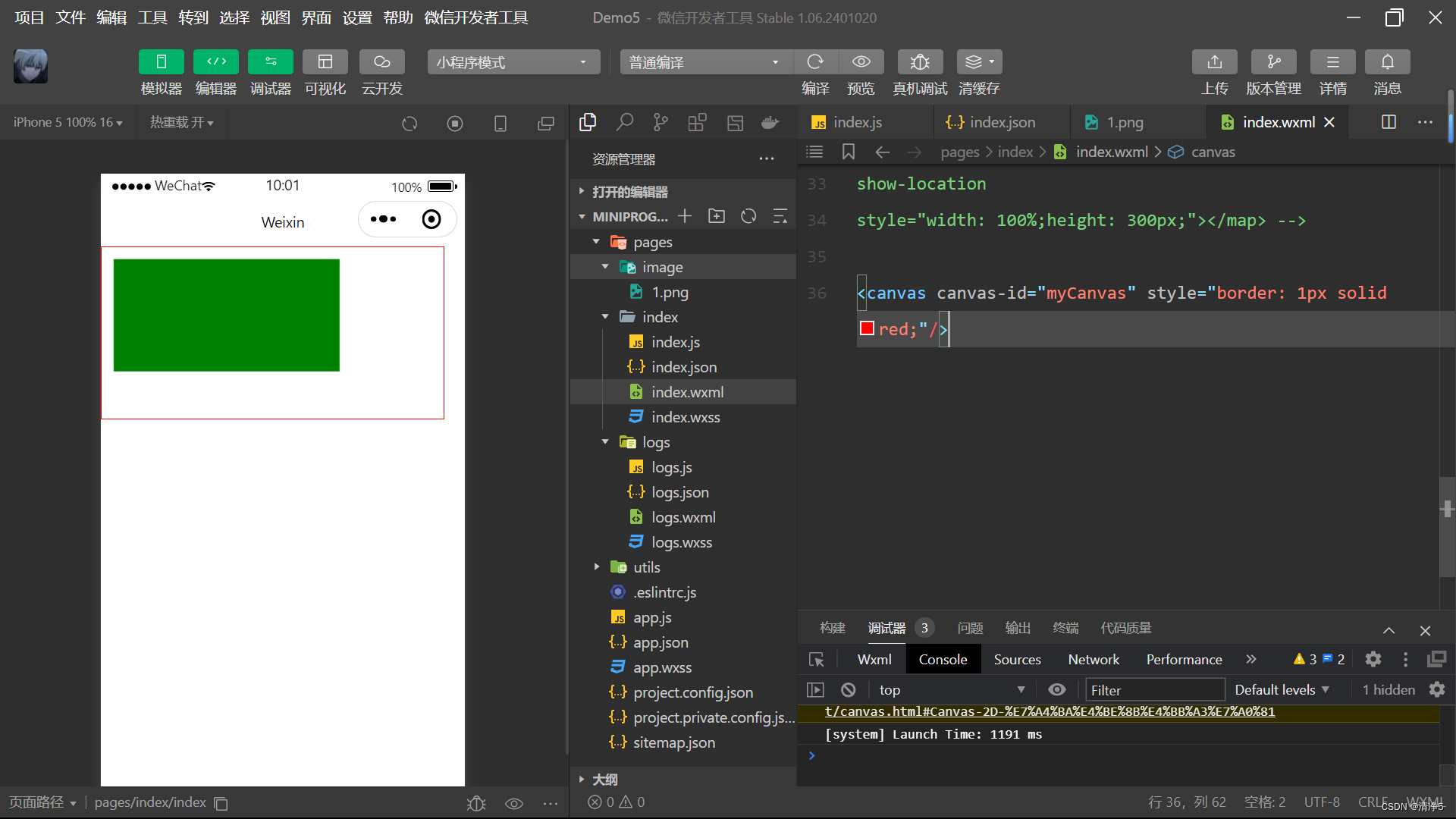Open the Tools menu (工具)

coord(152,17)
